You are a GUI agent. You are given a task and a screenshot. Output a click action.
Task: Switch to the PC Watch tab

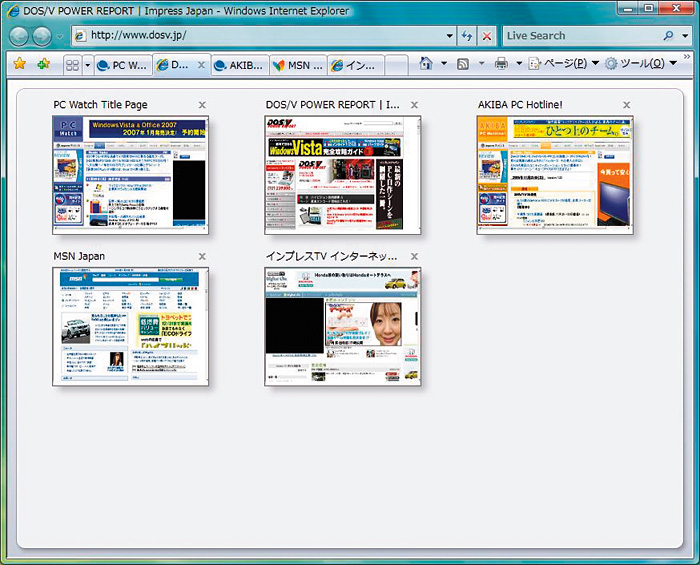point(122,65)
